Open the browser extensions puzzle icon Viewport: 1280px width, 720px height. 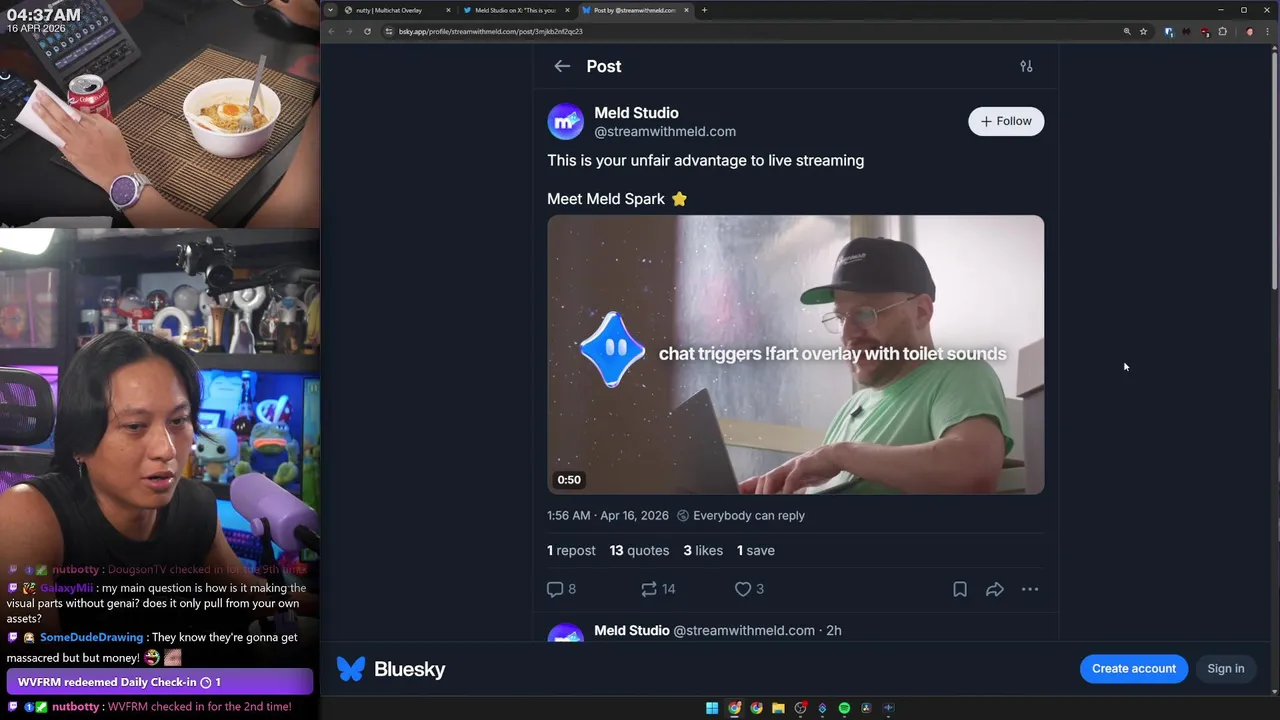point(1222,31)
